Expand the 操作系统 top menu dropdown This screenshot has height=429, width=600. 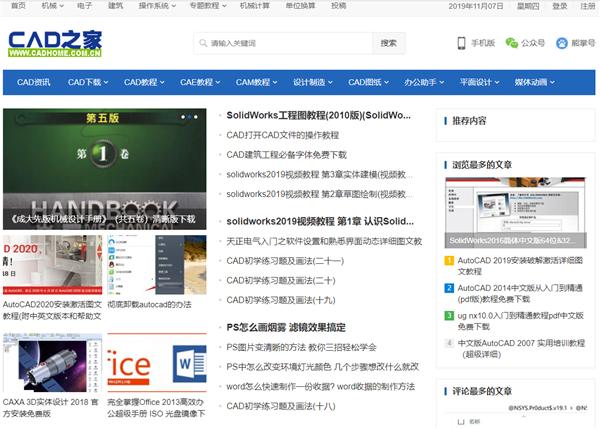[x=157, y=6]
